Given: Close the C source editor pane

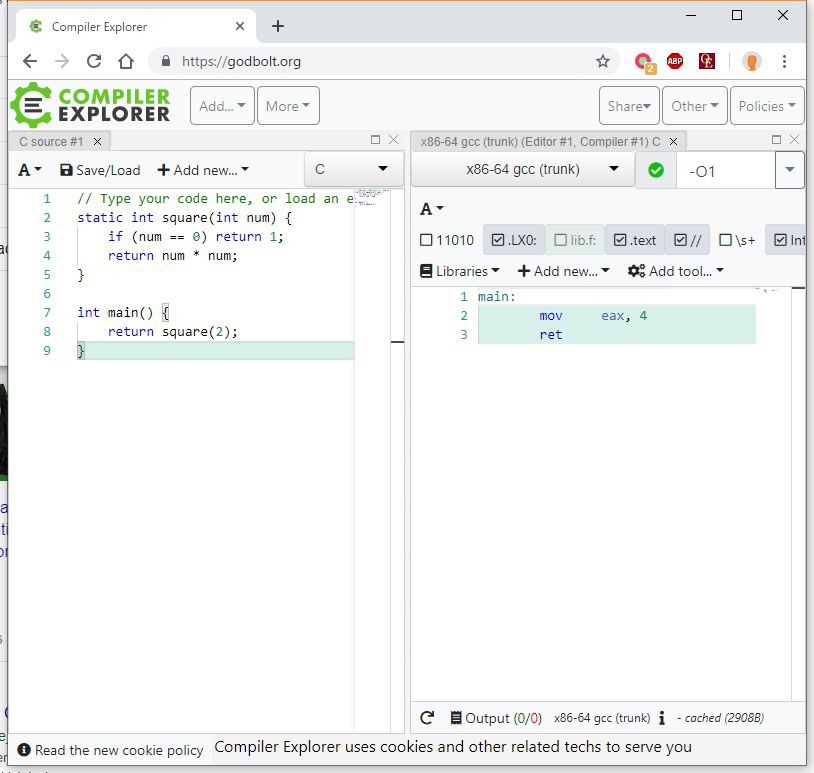Looking at the screenshot, I should click(x=394, y=139).
